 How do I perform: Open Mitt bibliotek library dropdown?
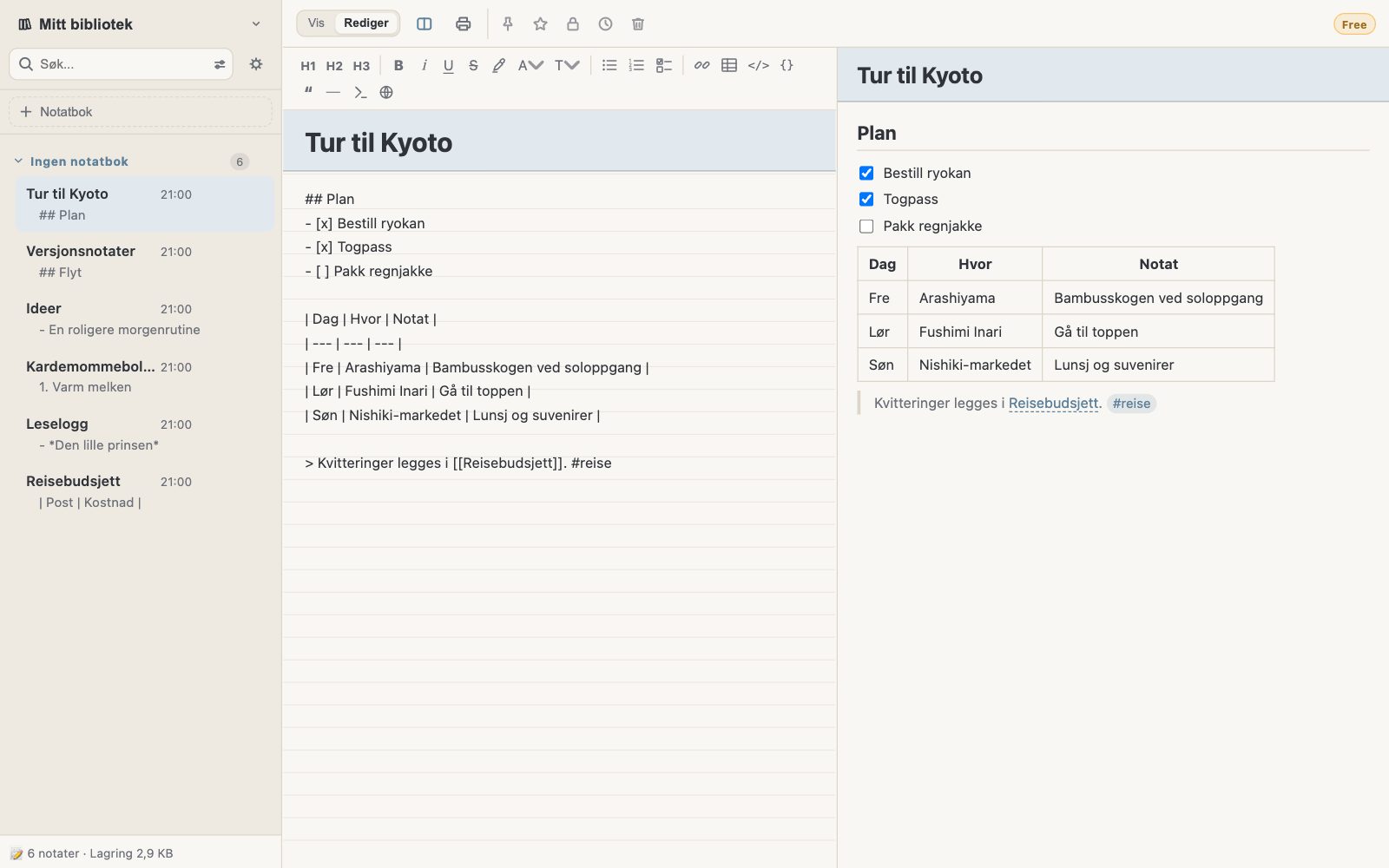pyautogui.click(x=140, y=24)
